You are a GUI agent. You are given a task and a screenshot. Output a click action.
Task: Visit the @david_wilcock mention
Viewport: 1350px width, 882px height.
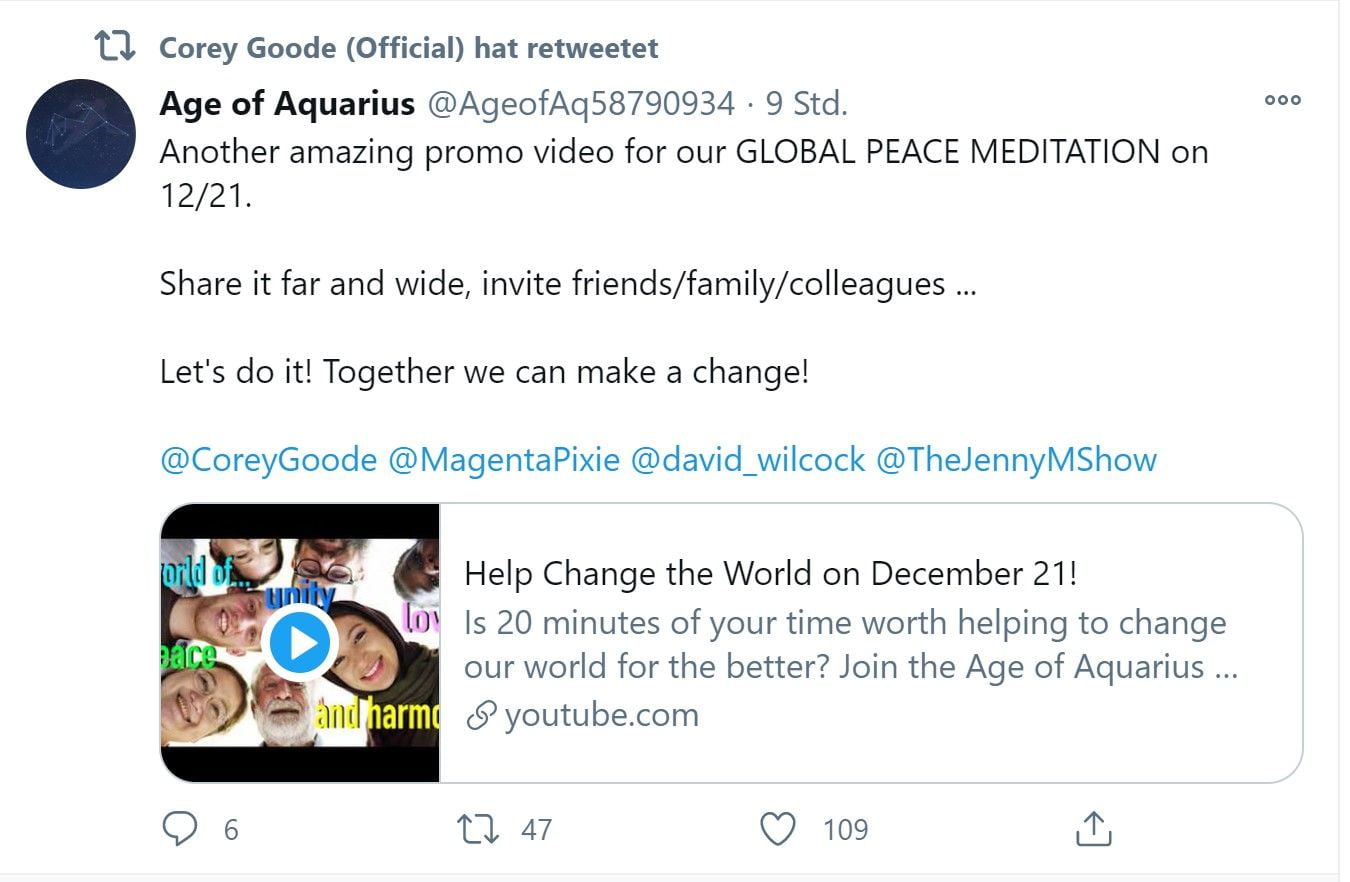click(x=747, y=459)
